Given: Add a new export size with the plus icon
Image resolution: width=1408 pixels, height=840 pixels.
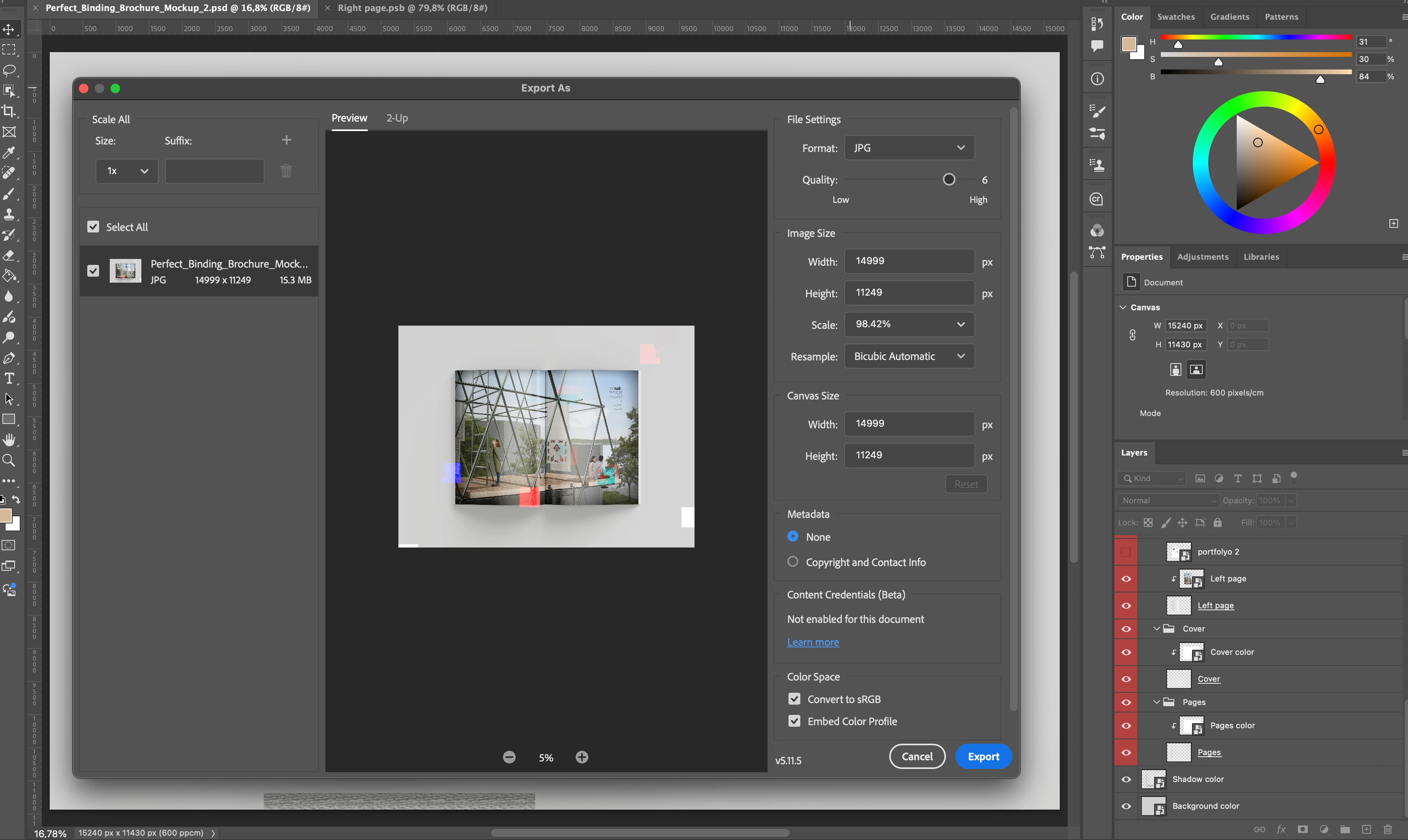Looking at the screenshot, I should click(287, 140).
